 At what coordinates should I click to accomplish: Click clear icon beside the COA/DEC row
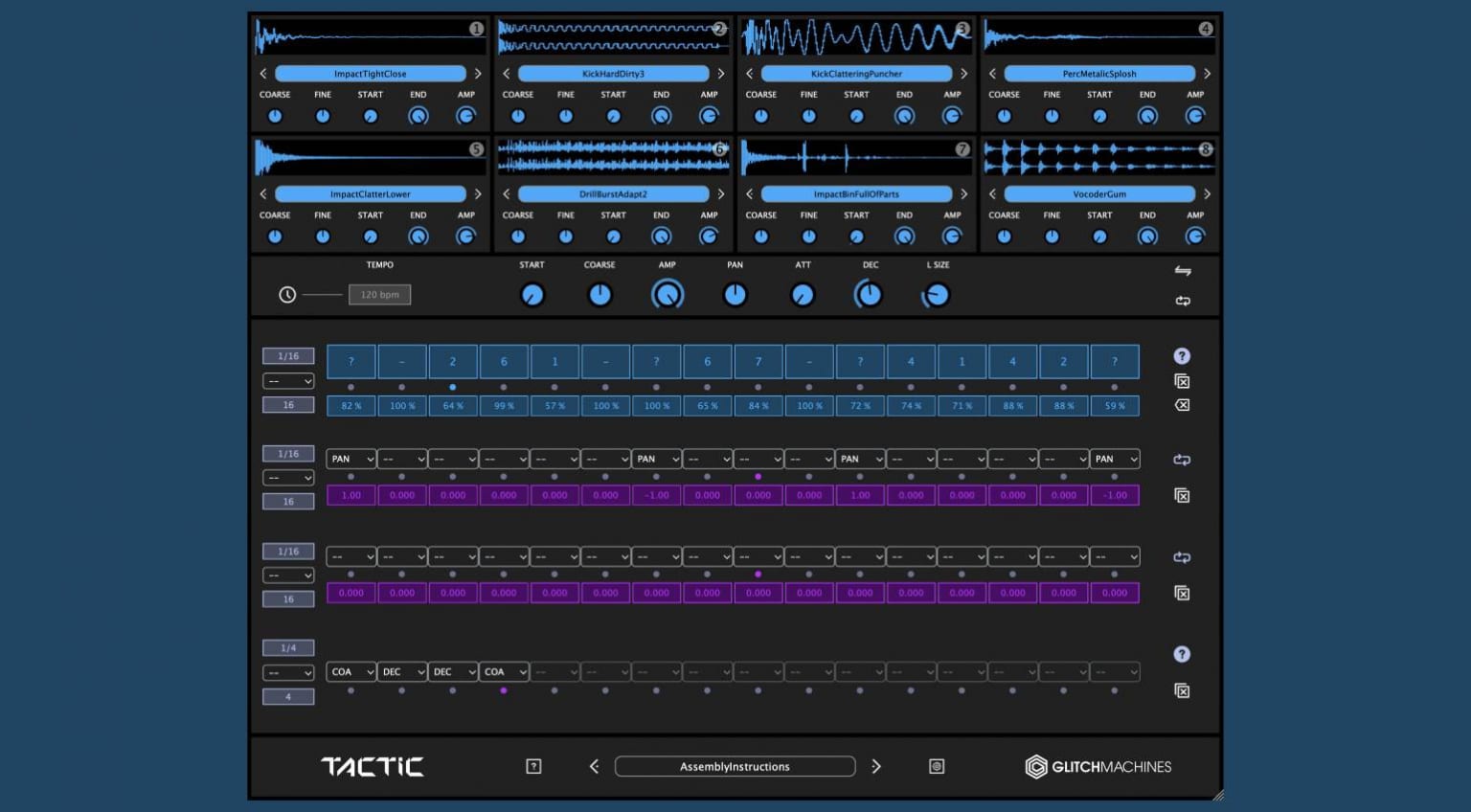[x=1182, y=690]
